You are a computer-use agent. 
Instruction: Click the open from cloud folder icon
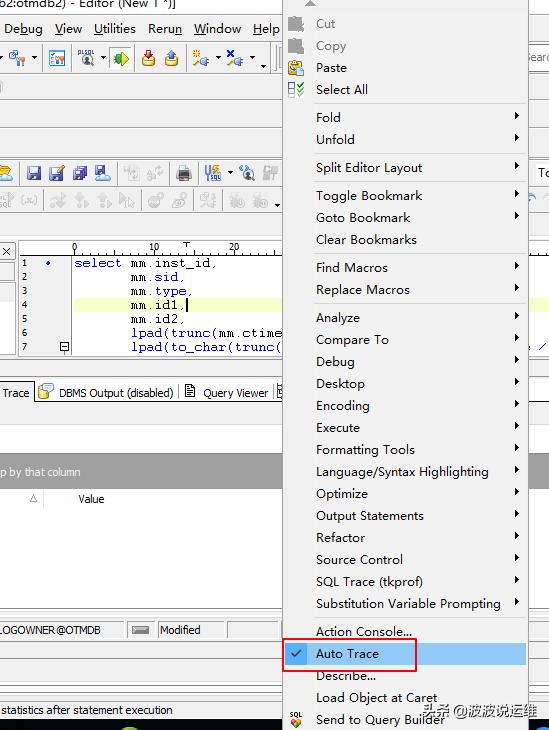point(6,173)
